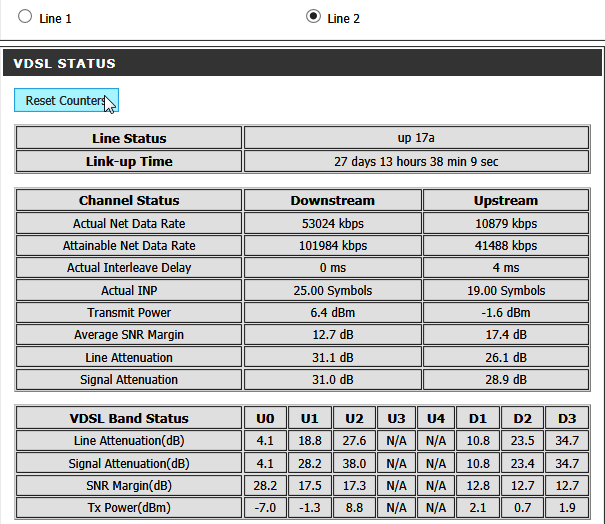Click upstream rate '10879 kbps'
The image size is (605, 524).
(506, 223)
